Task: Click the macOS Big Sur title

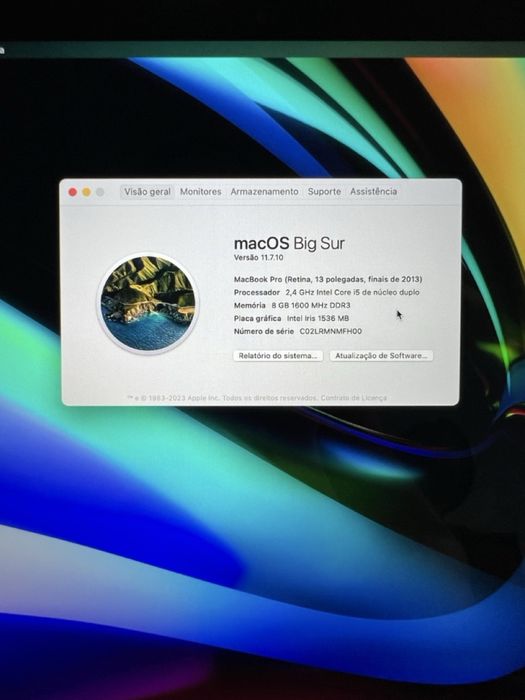Action: coord(289,243)
